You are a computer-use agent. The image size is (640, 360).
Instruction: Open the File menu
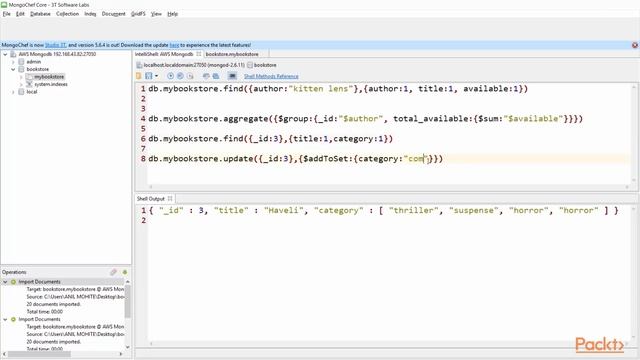point(7,14)
